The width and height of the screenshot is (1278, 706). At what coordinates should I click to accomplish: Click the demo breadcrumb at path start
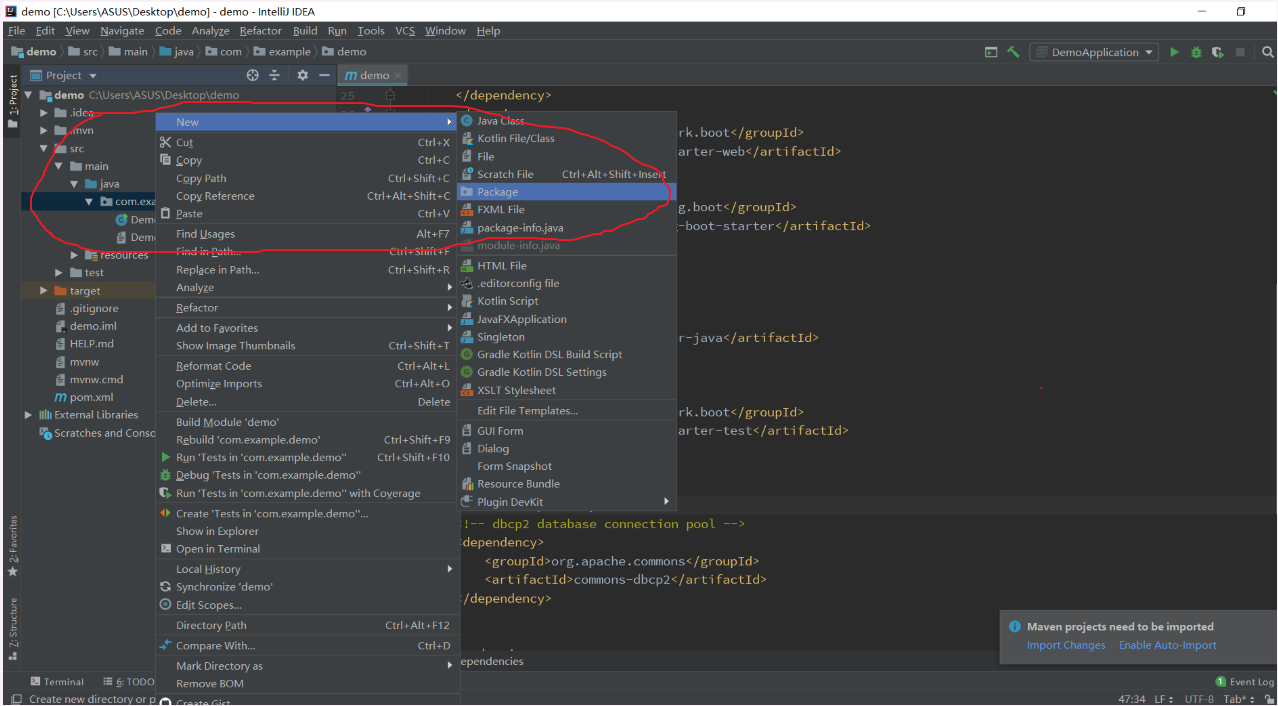coord(34,52)
